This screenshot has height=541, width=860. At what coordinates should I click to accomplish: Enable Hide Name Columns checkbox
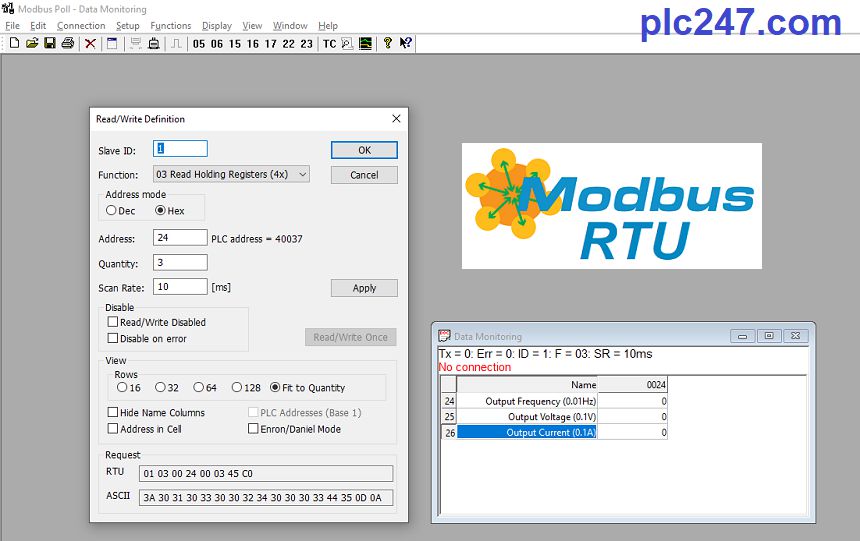coord(113,412)
